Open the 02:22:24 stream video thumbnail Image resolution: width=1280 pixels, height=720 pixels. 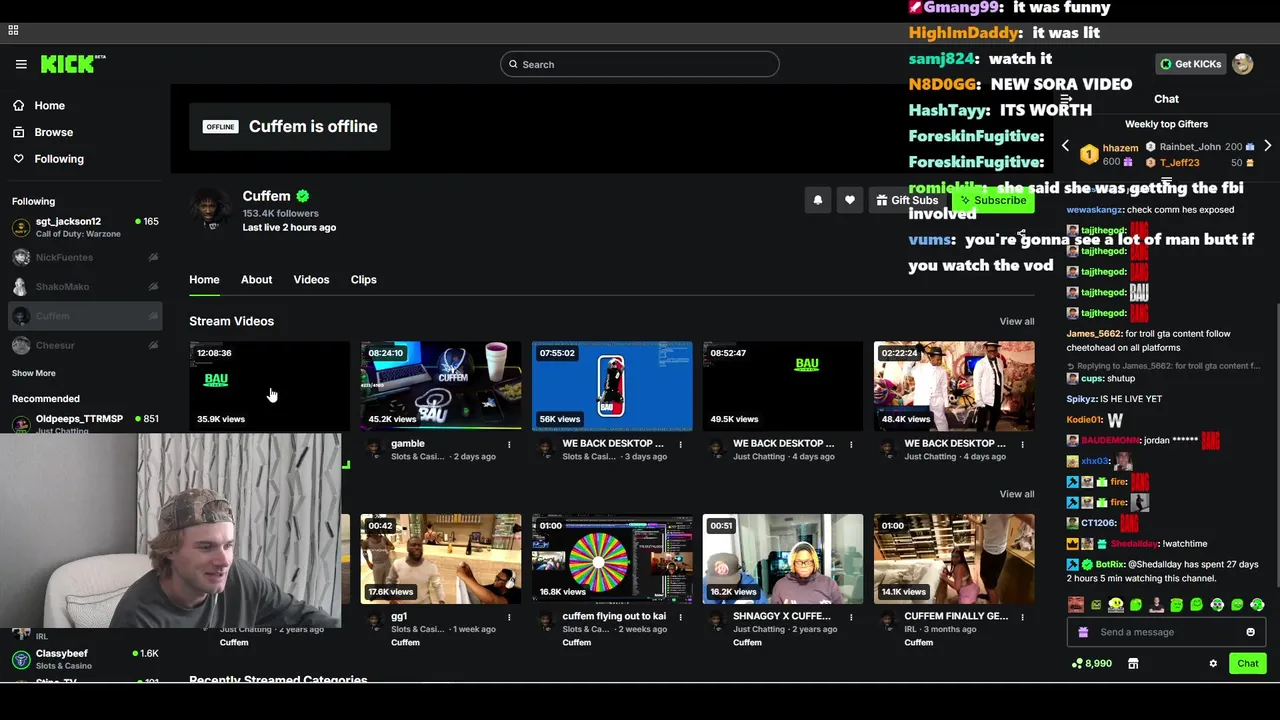point(954,386)
